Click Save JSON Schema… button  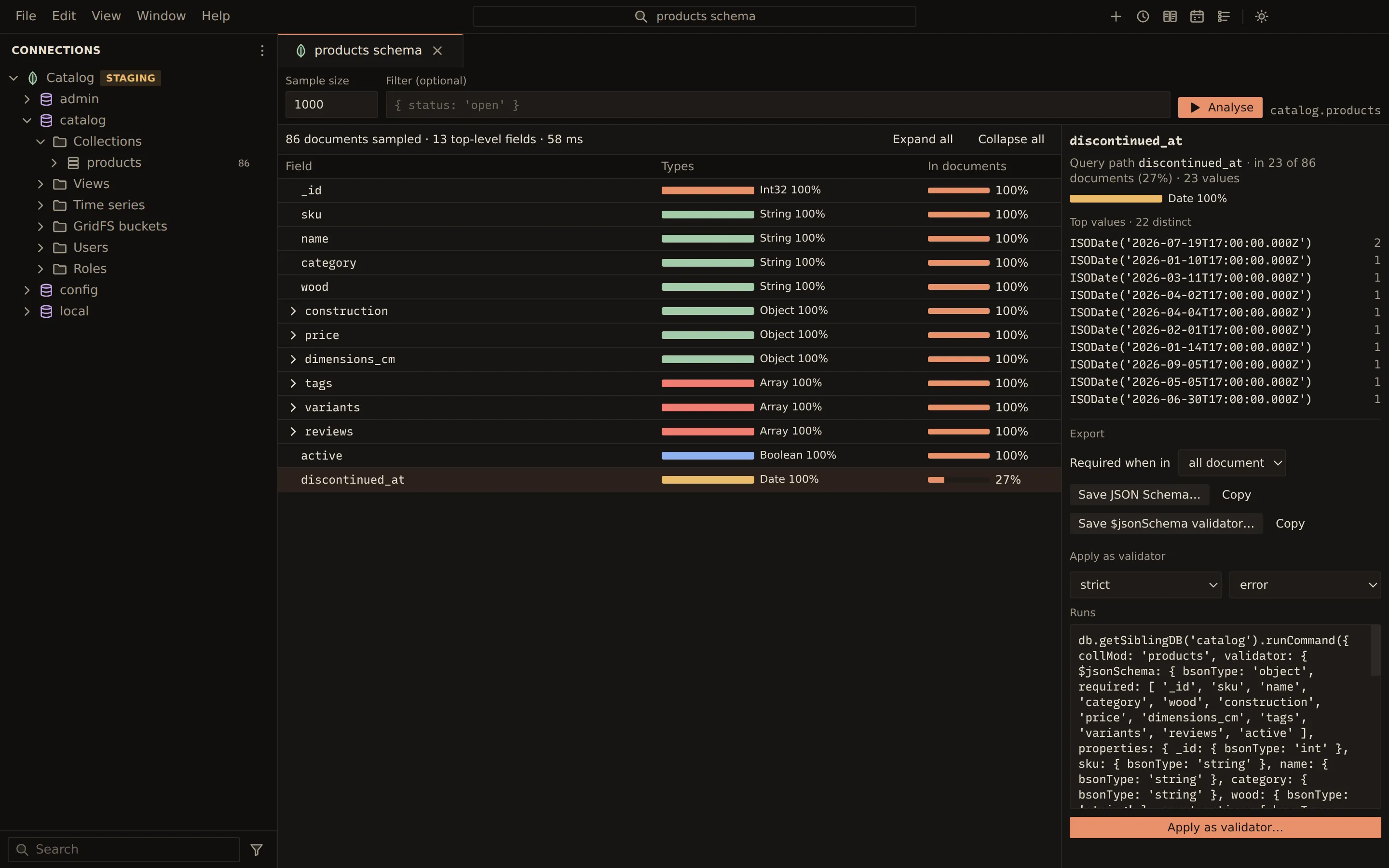(1139, 495)
